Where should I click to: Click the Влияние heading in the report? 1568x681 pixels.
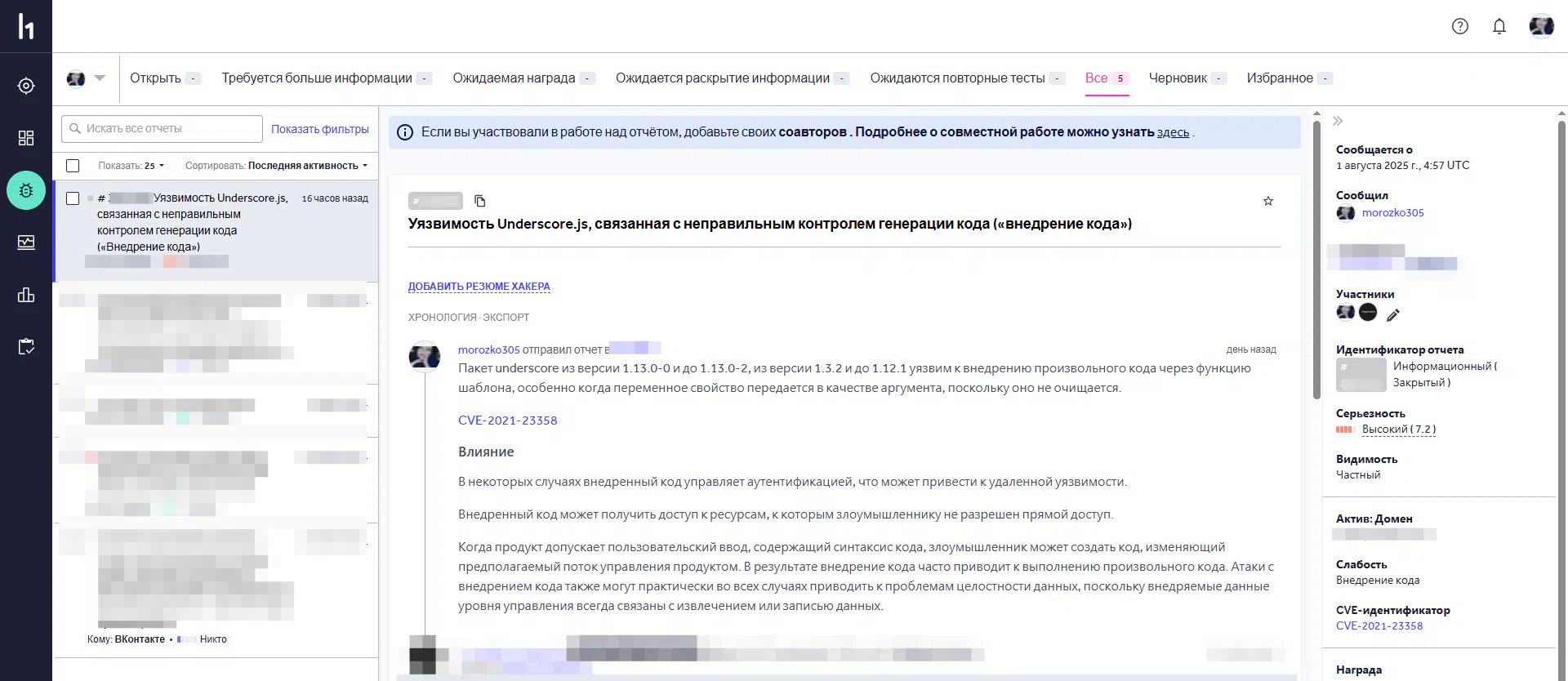486,452
